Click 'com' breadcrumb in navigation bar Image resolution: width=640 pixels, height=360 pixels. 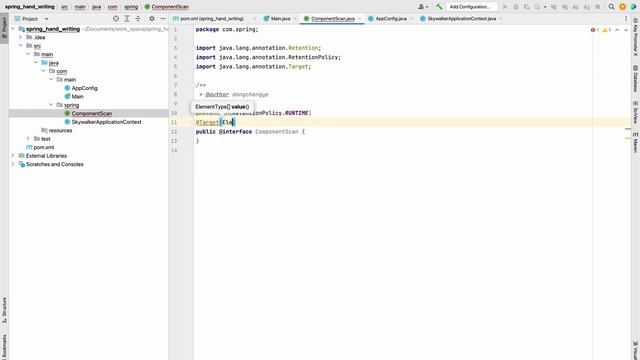113,7
